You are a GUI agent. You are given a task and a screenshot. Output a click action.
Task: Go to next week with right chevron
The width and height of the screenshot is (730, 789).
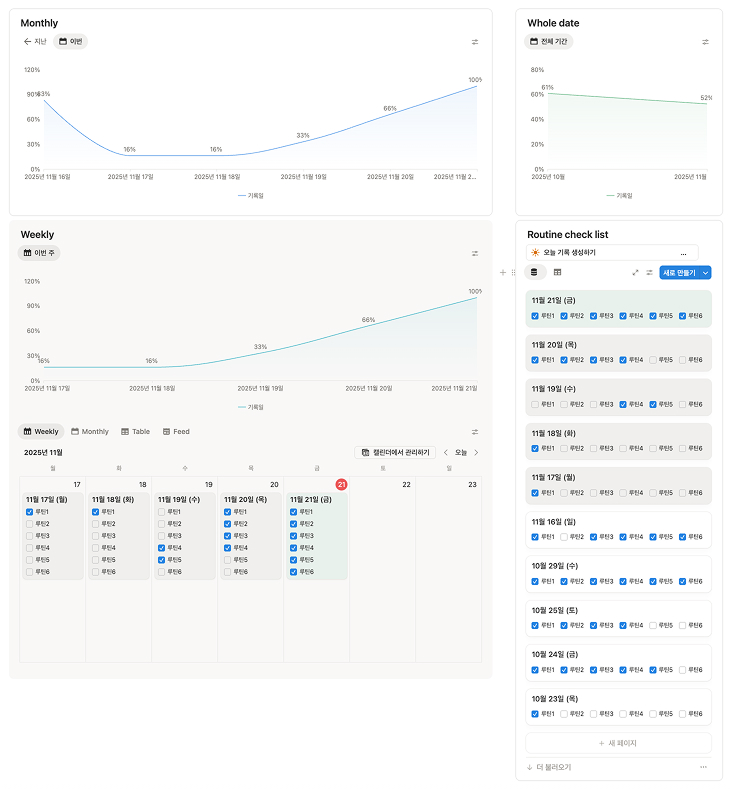pyautogui.click(x=476, y=453)
